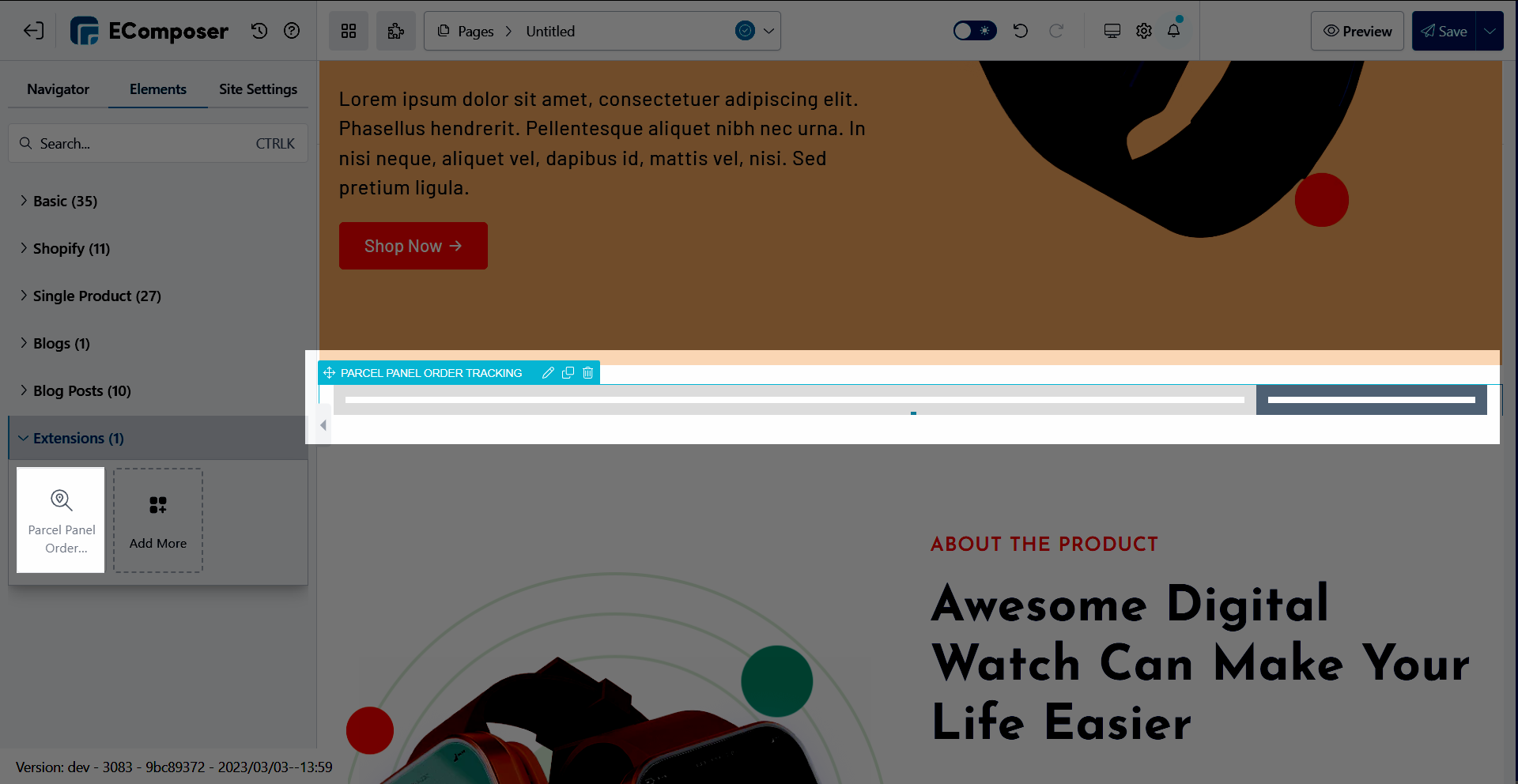Open the page selector dropdown arrow
Image resolution: width=1518 pixels, height=784 pixels.
tap(768, 31)
